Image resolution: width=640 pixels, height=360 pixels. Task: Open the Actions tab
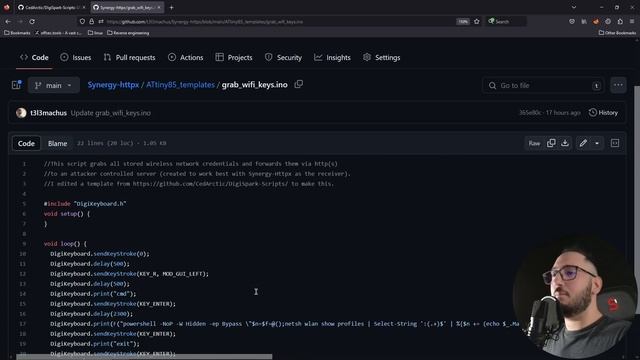[x=186, y=58]
